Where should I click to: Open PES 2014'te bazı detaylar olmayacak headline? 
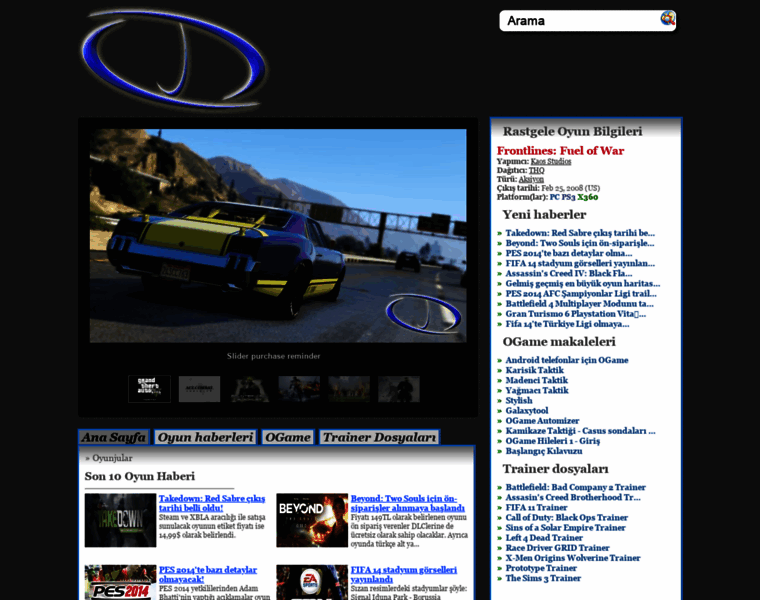[208, 574]
